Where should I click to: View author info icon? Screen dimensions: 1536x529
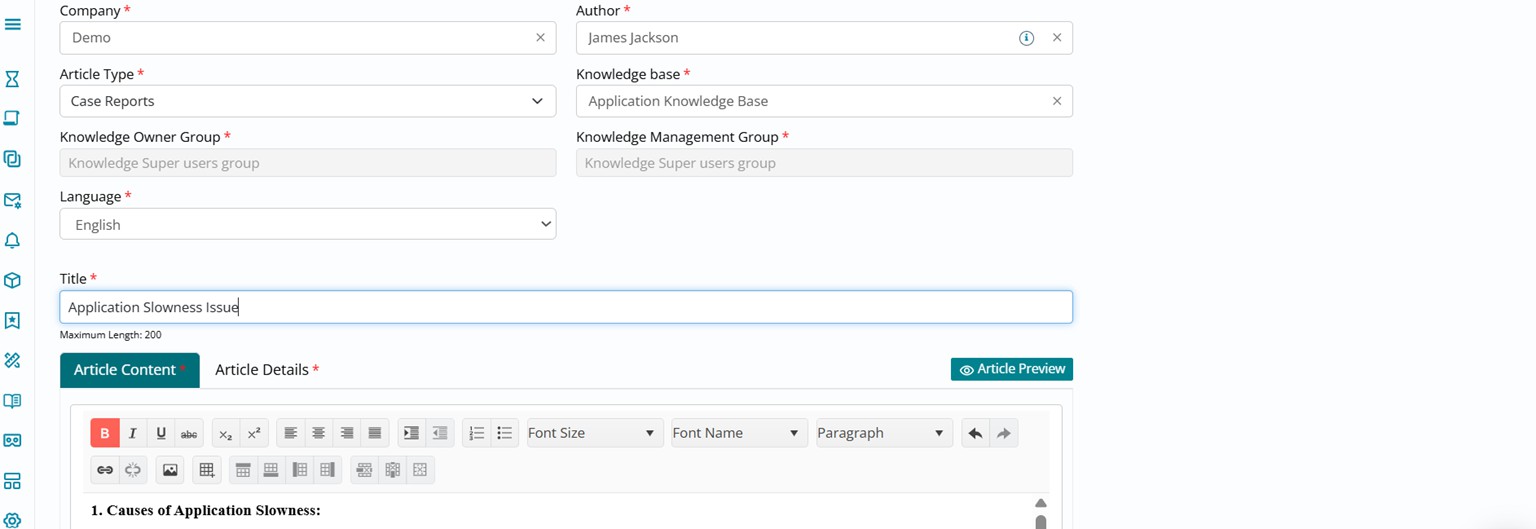1026,38
